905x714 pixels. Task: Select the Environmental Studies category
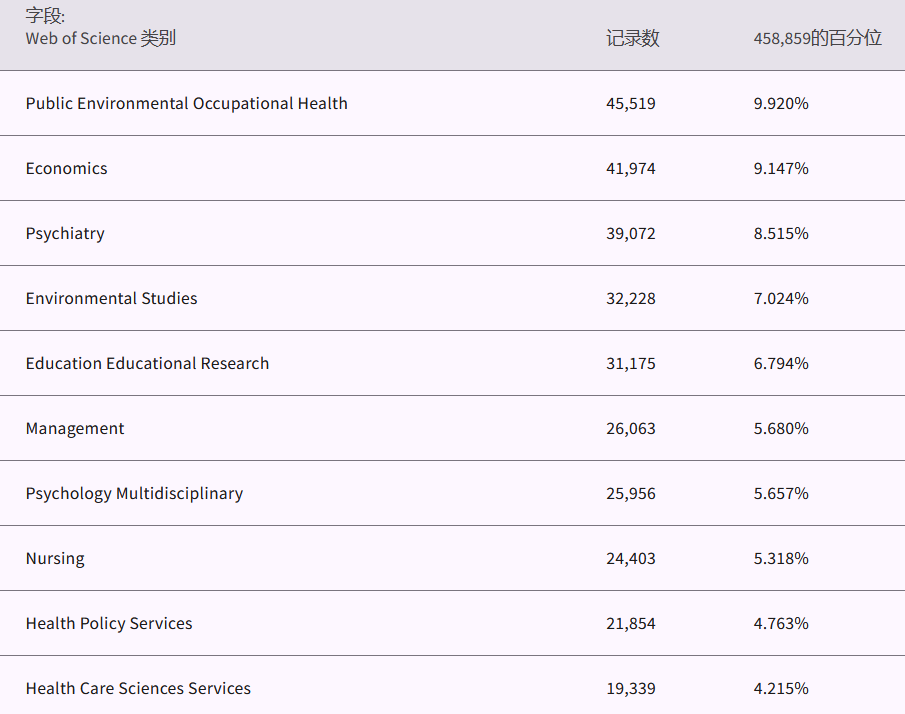(x=111, y=298)
